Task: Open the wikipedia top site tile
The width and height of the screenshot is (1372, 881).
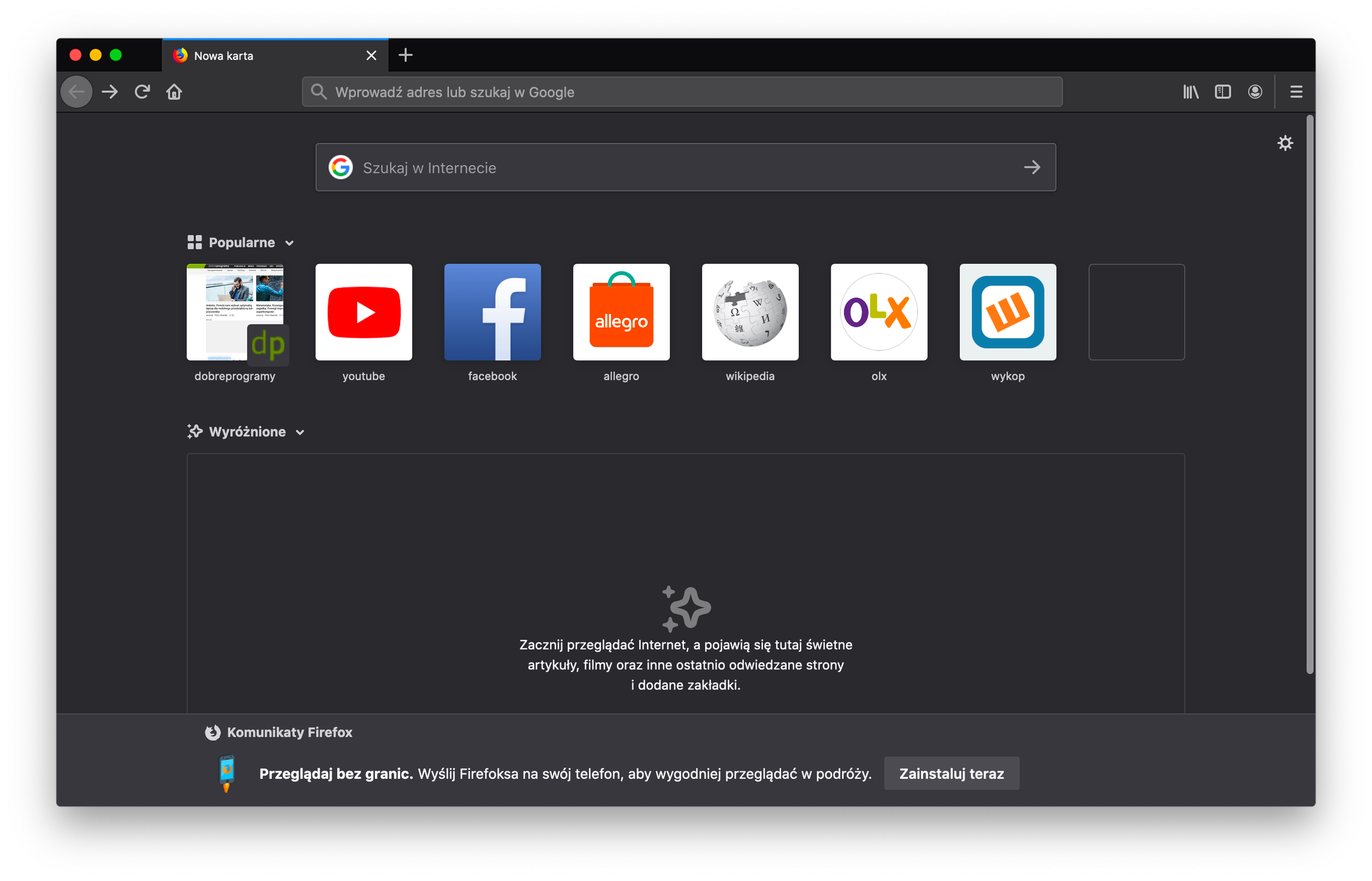Action: (x=750, y=312)
